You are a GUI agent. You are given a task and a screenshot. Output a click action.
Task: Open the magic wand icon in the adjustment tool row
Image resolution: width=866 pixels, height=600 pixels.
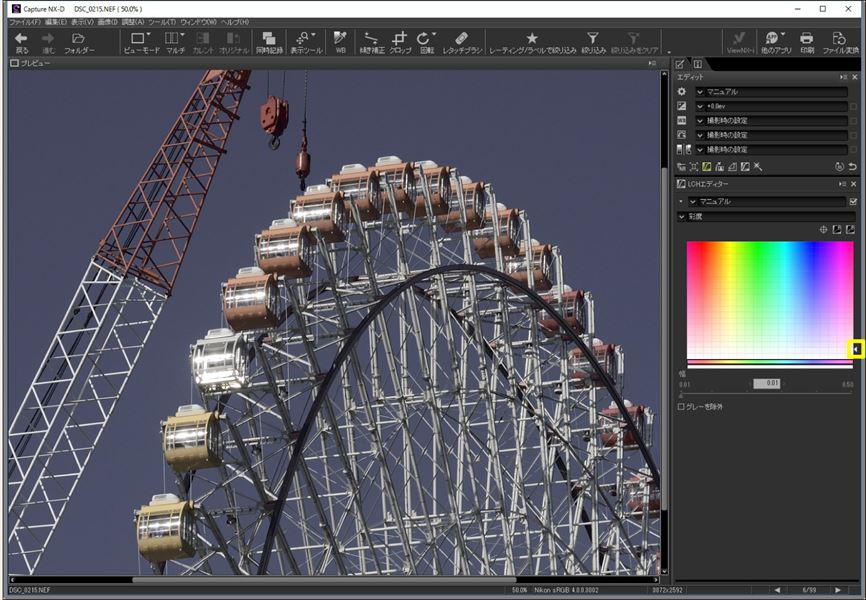coord(758,167)
